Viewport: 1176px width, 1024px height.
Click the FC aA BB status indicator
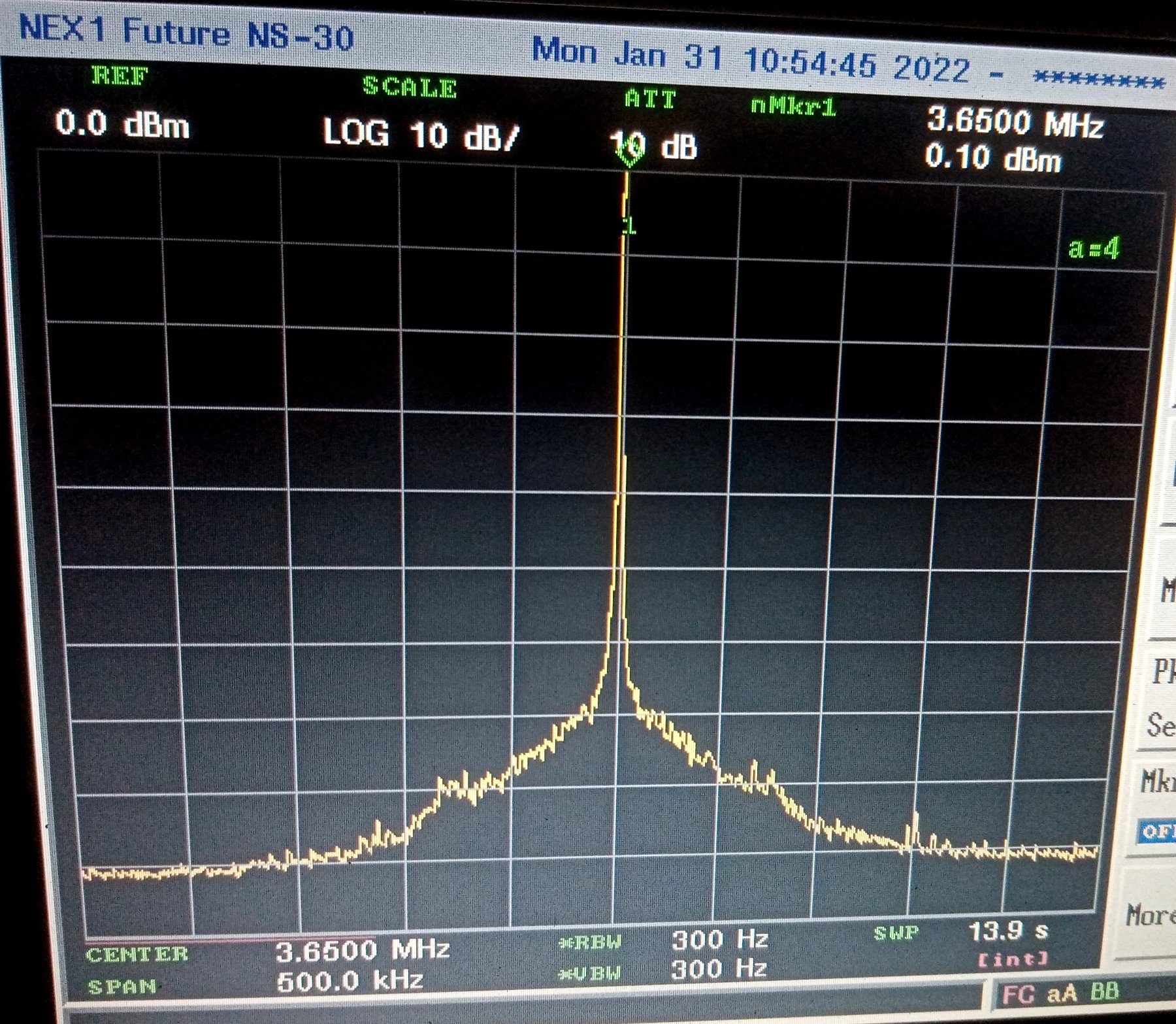click(x=1059, y=994)
